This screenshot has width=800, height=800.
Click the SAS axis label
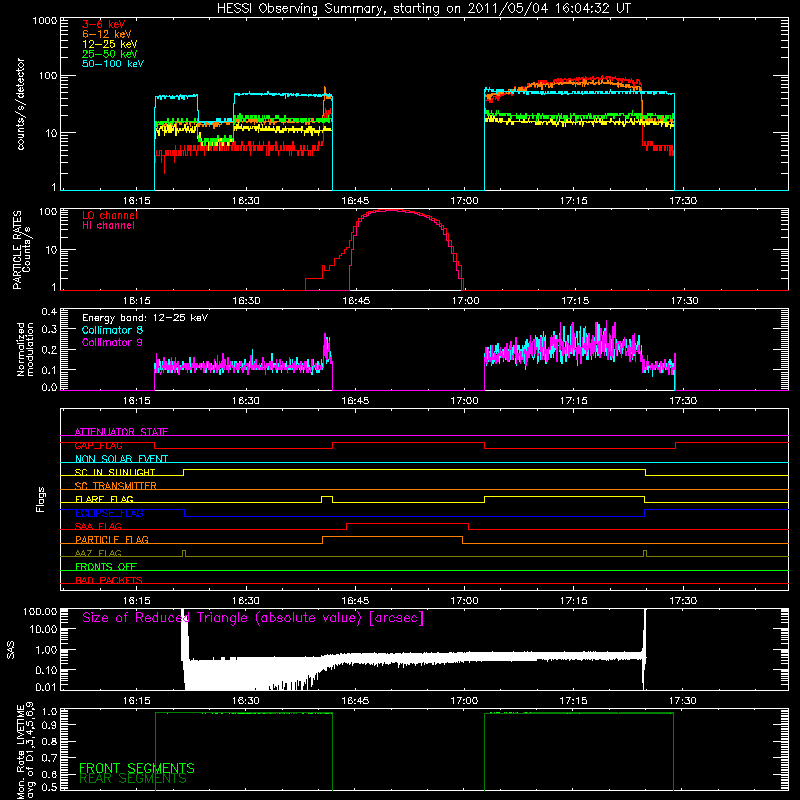[11, 650]
